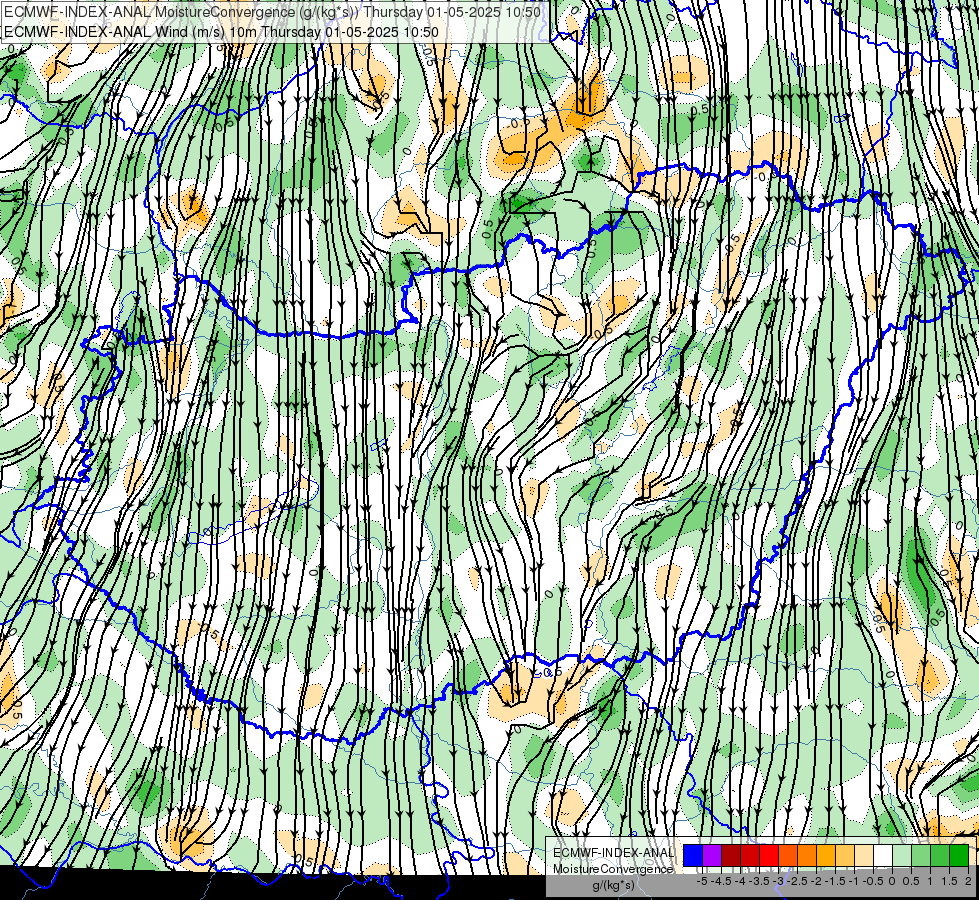The image size is (979, 900).
Task: Pick the bright red swatch left of -3
Action: pyautogui.click(x=769, y=855)
